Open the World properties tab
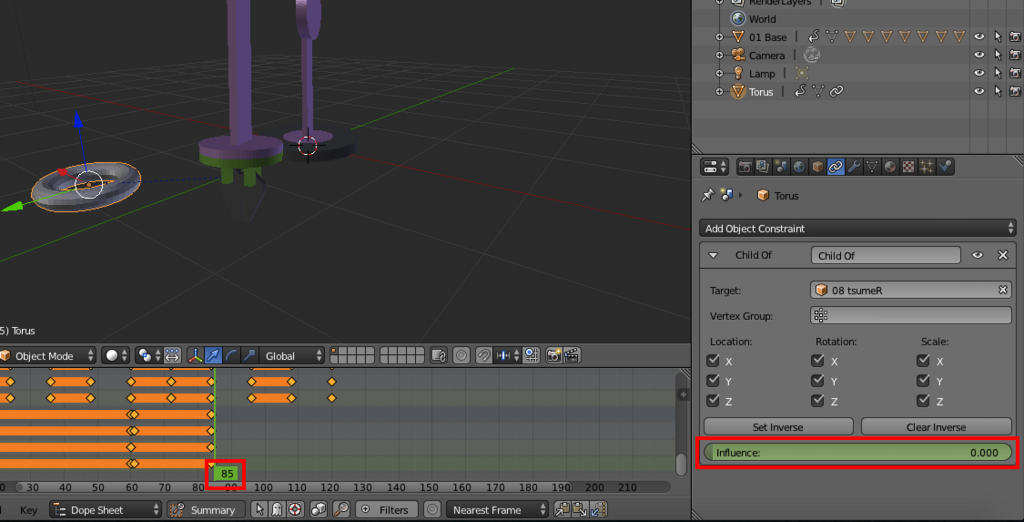 (x=799, y=167)
